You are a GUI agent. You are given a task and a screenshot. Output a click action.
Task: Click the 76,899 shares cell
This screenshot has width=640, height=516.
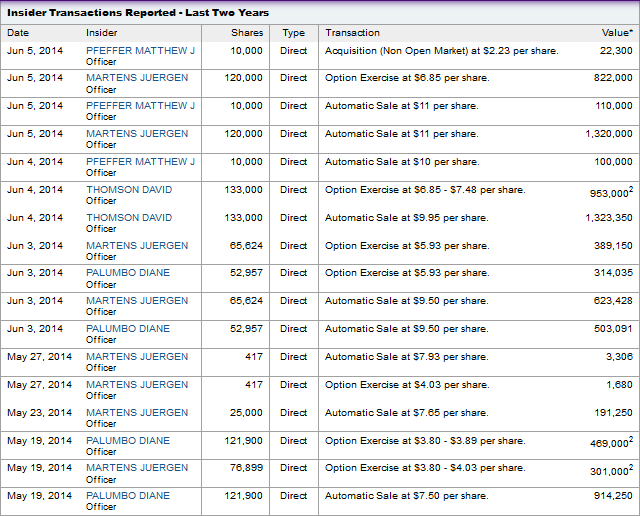click(246, 468)
